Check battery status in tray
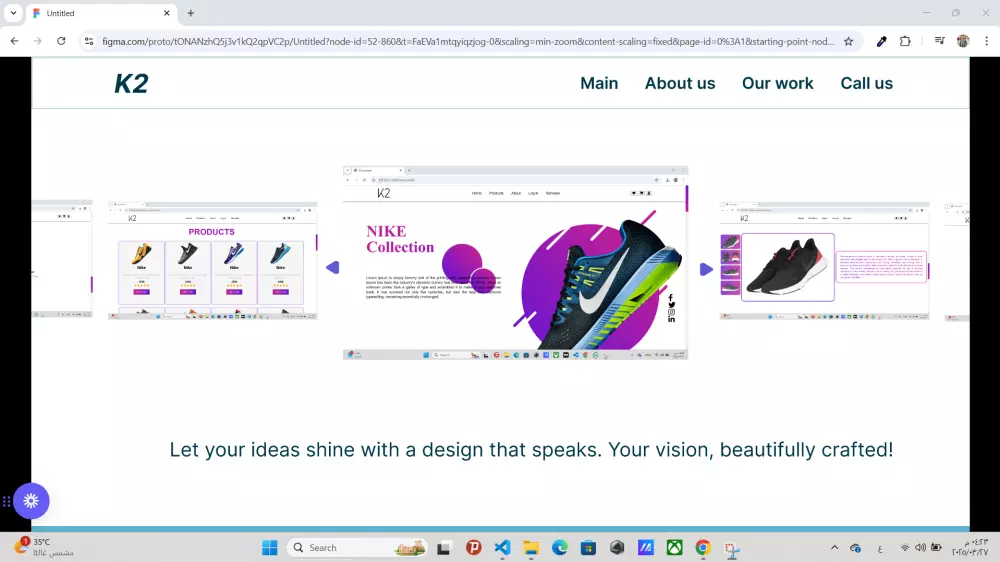Viewport: 1000px width, 562px height. [936, 547]
